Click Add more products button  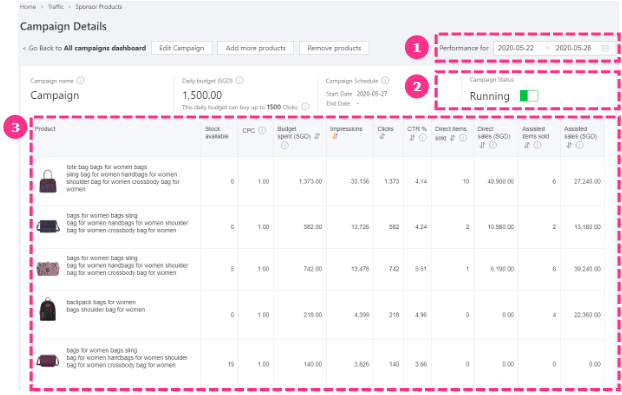(255, 48)
